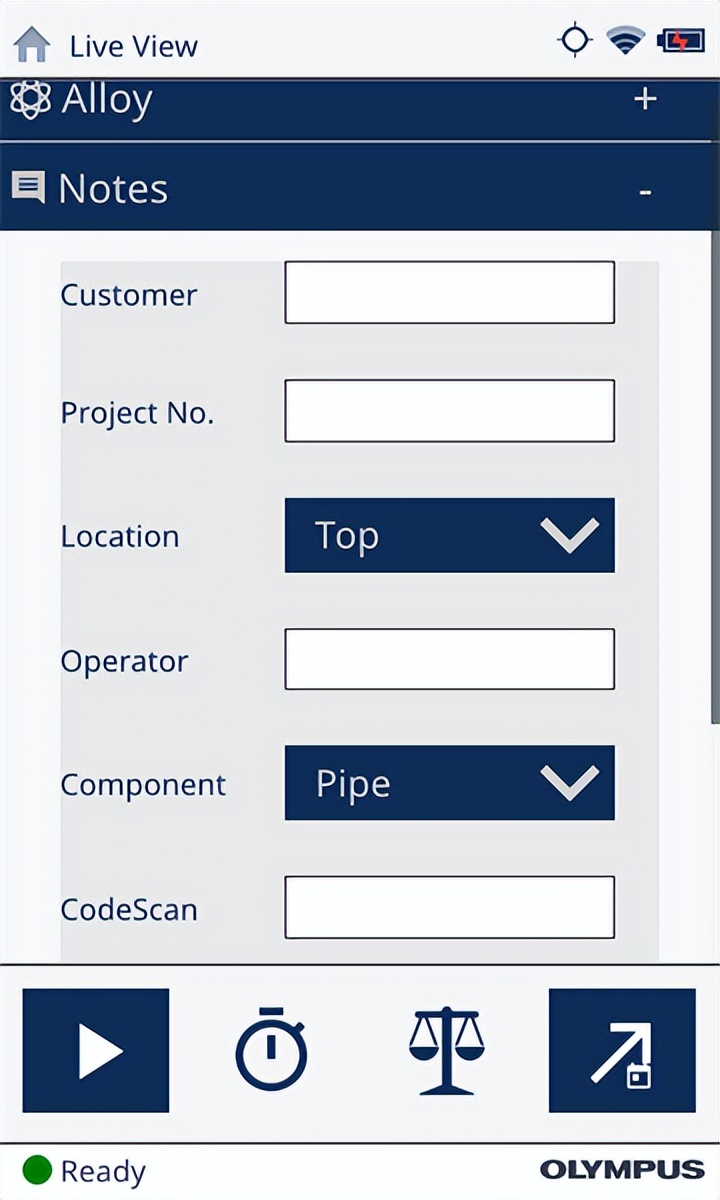Click the Customer text field

pos(449,292)
